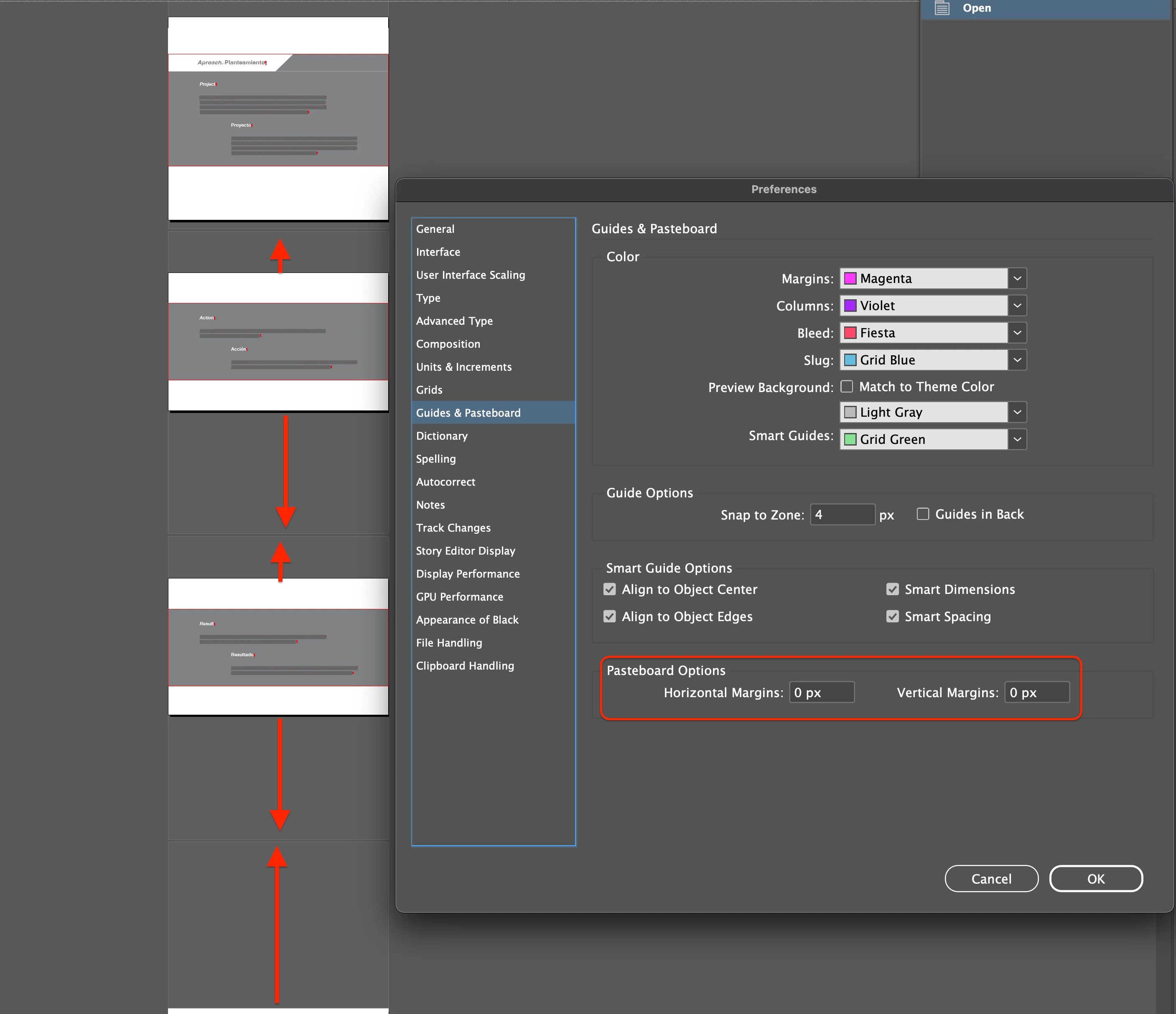Click the Violet columns color swatch
Viewport: 1176px width, 1014px height.
coord(850,306)
